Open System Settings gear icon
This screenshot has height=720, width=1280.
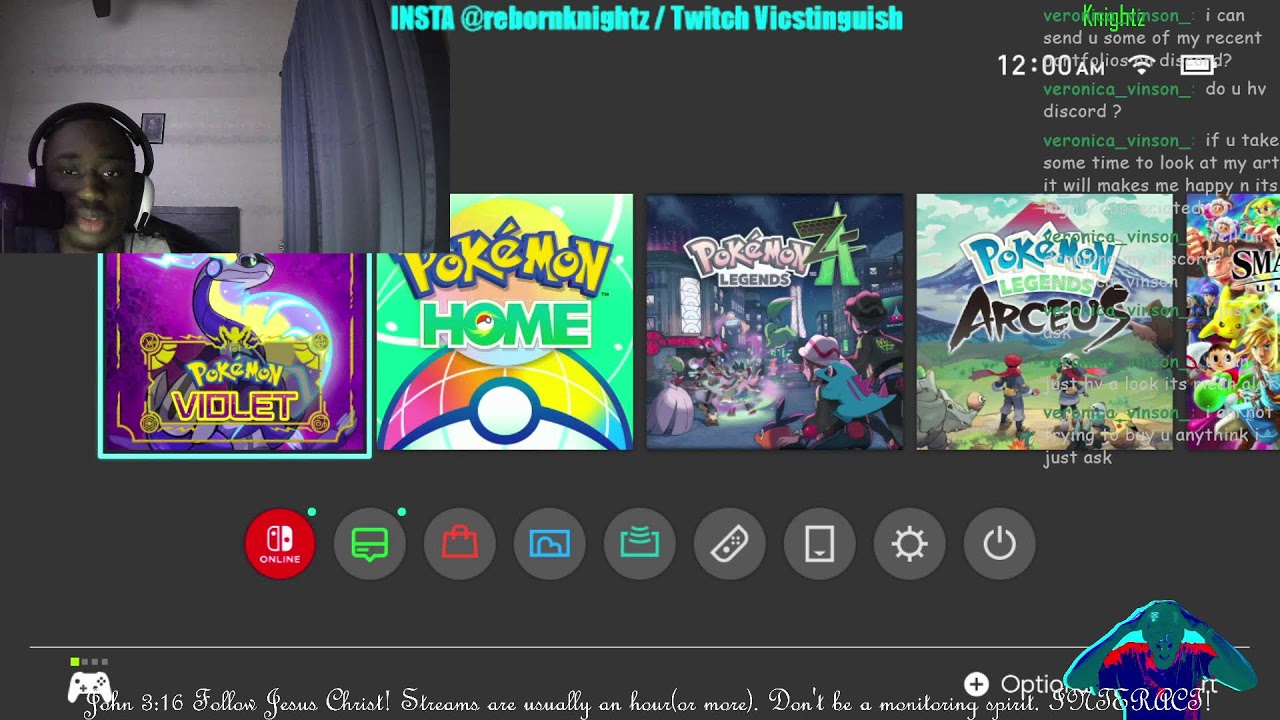910,543
